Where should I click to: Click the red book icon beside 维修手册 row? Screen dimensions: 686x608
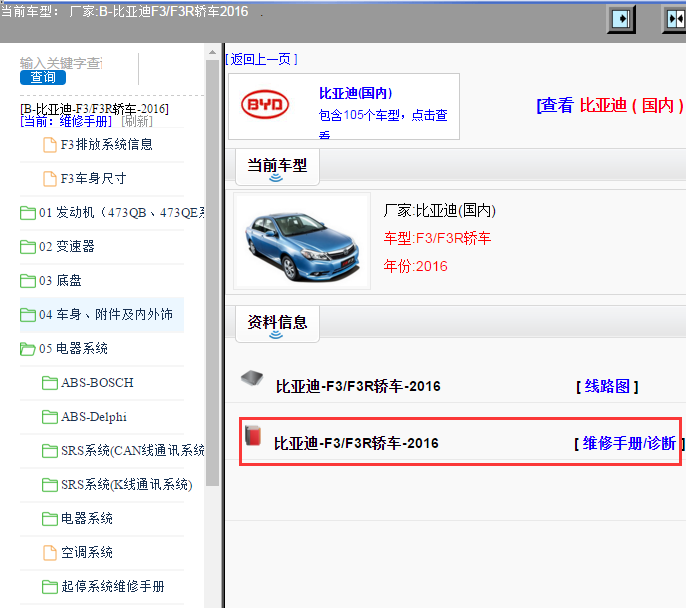253,435
